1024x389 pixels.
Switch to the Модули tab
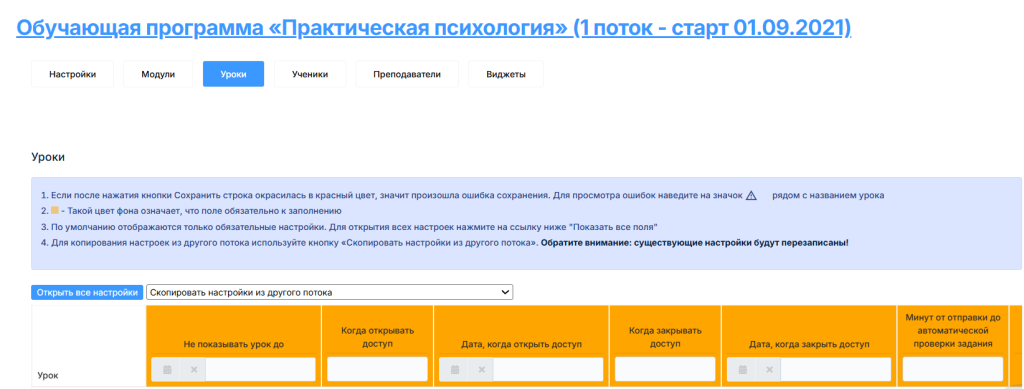pos(158,74)
